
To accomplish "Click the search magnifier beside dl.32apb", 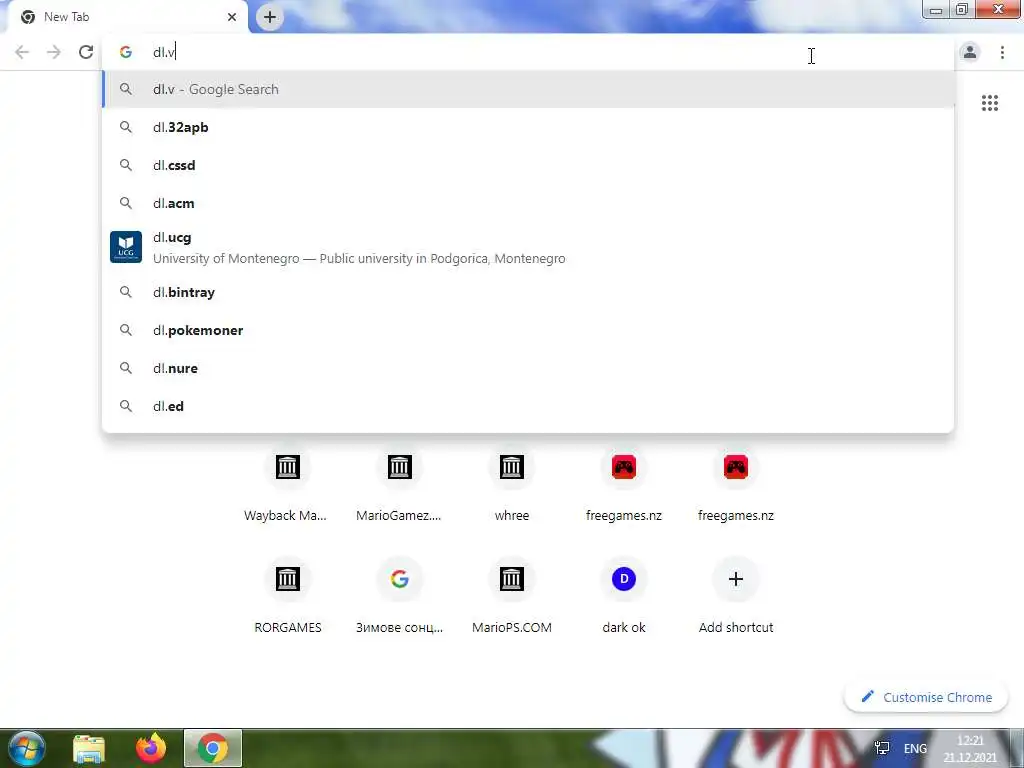I will point(126,127).
